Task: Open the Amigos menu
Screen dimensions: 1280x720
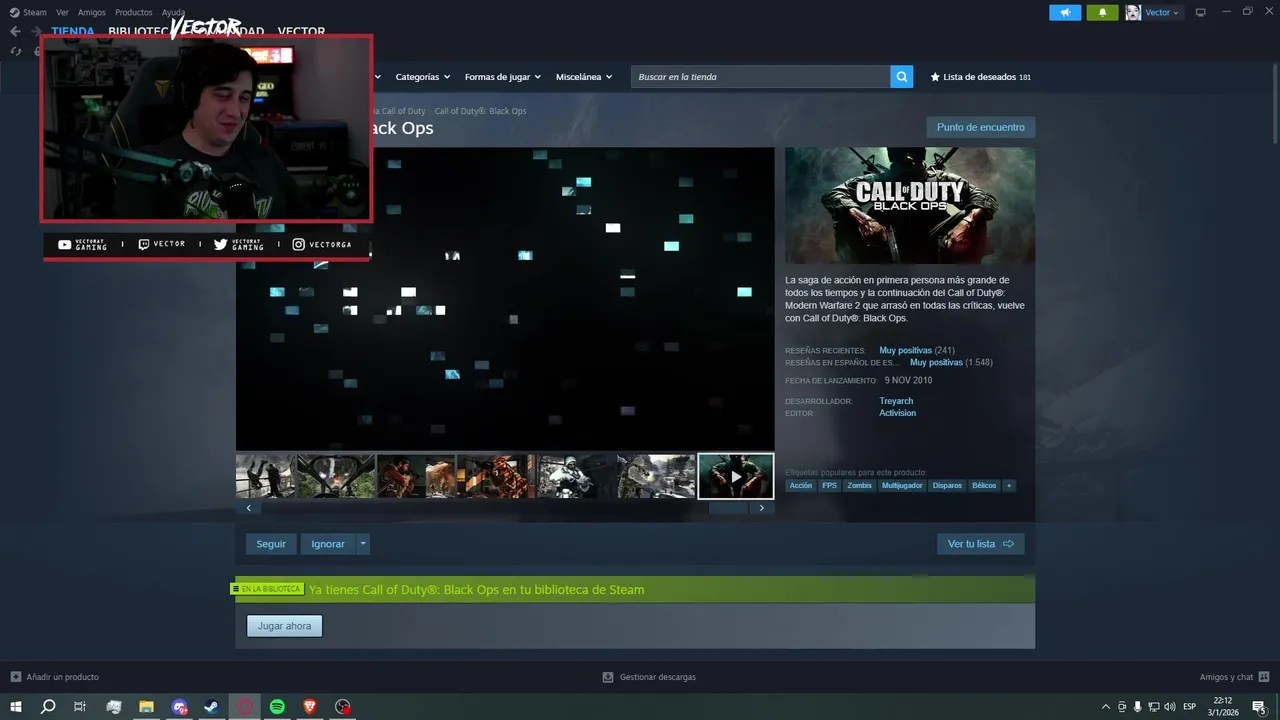Action: click(91, 12)
